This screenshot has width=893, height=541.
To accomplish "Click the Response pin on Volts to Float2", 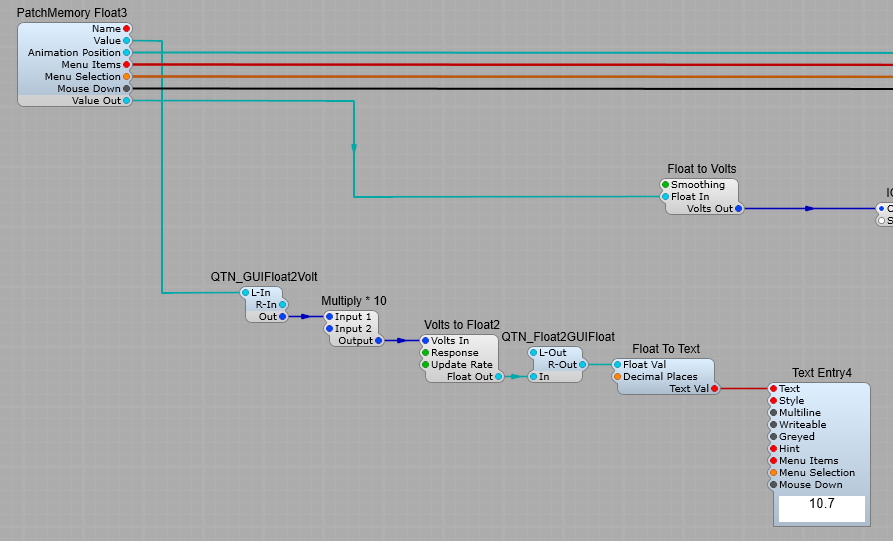I will (x=425, y=353).
